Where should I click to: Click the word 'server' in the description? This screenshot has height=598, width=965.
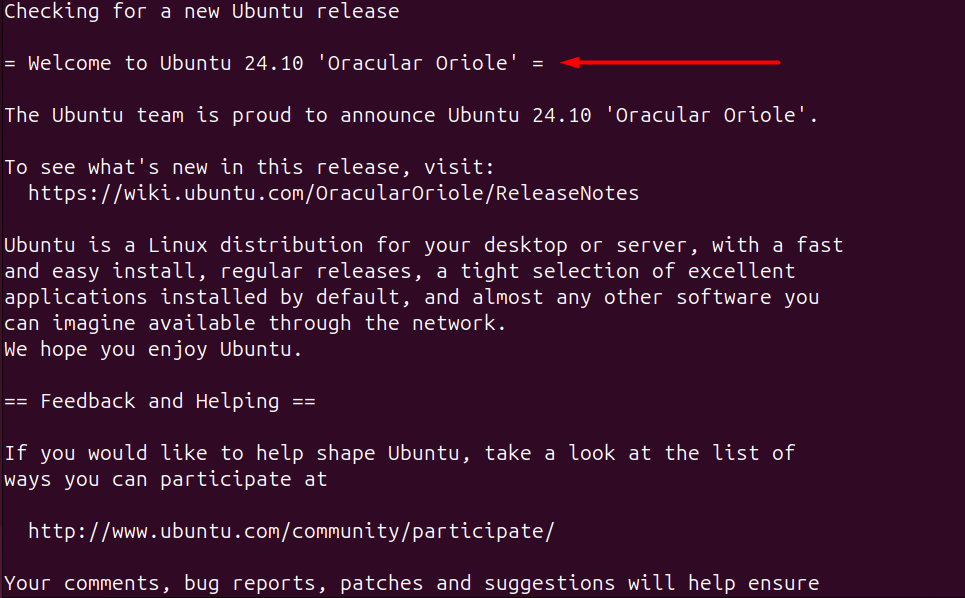click(651, 245)
